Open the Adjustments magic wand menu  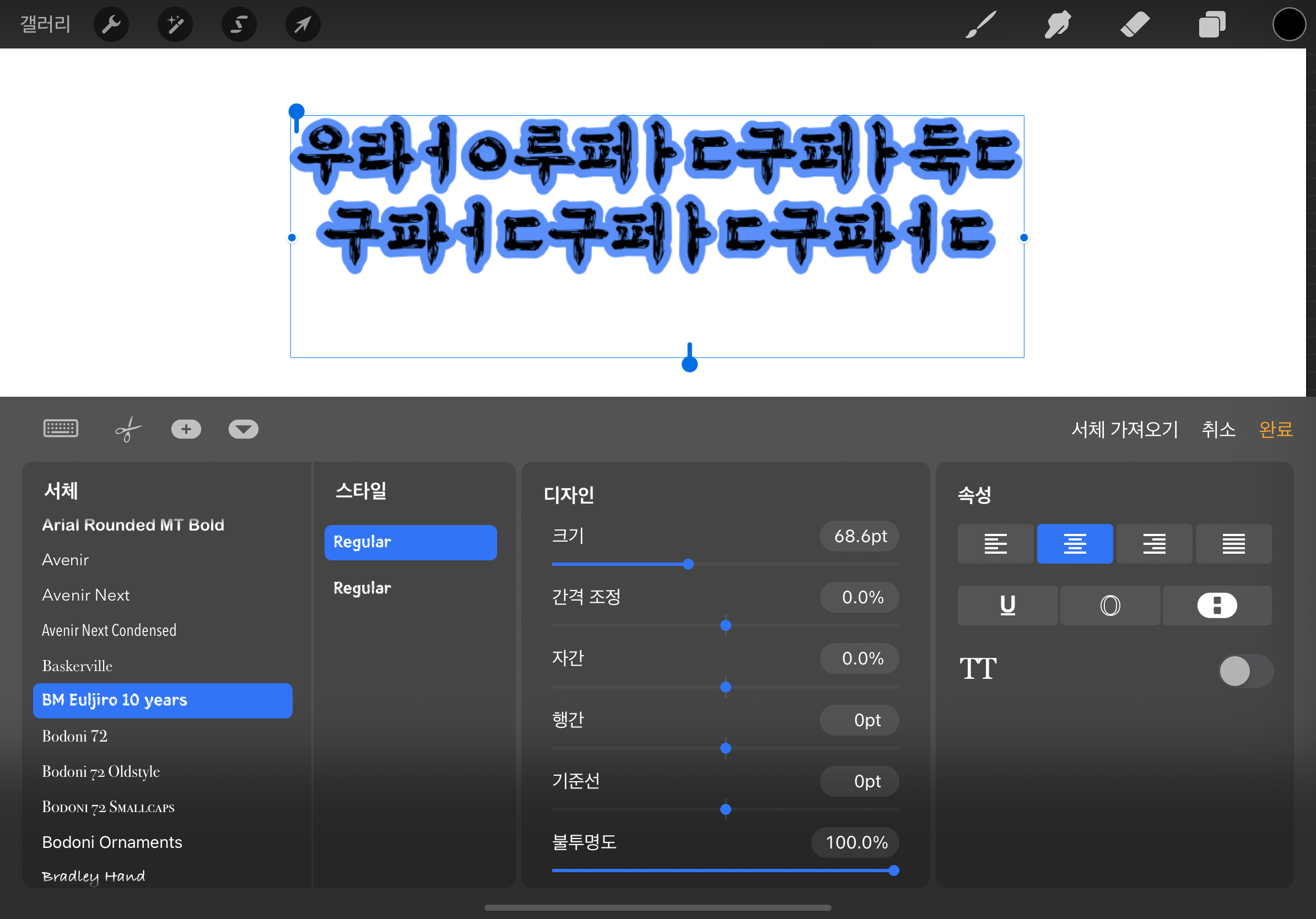[x=175, y=25]
